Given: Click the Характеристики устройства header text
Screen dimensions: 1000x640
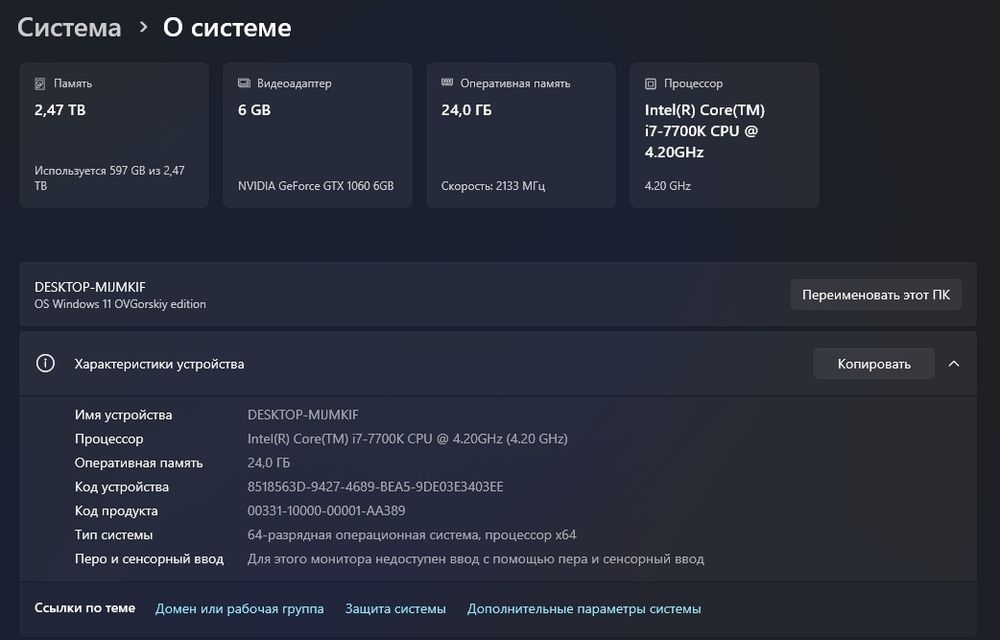Looking at the screenshot, I should pyautogui.click(x=159, y=364).
